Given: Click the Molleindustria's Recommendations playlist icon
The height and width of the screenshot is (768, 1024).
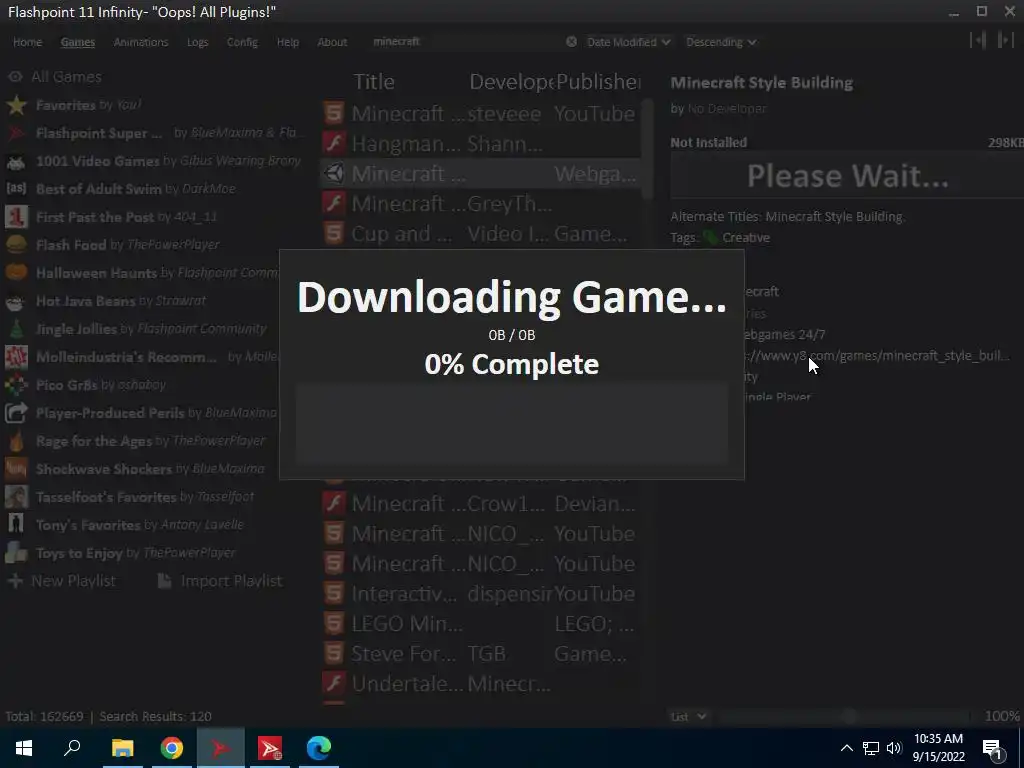Looking at the screenshot, I should 16,357.
